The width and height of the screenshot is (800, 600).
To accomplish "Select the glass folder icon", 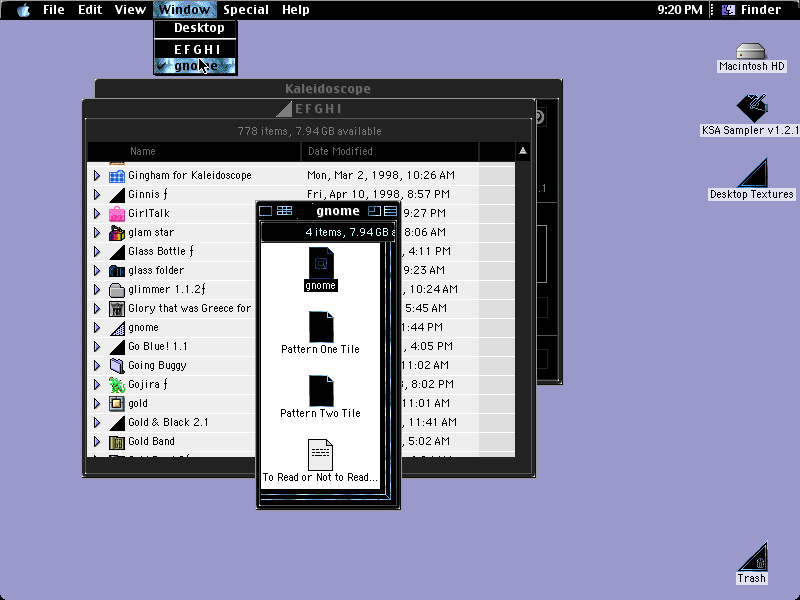I will tap(117, 270).
